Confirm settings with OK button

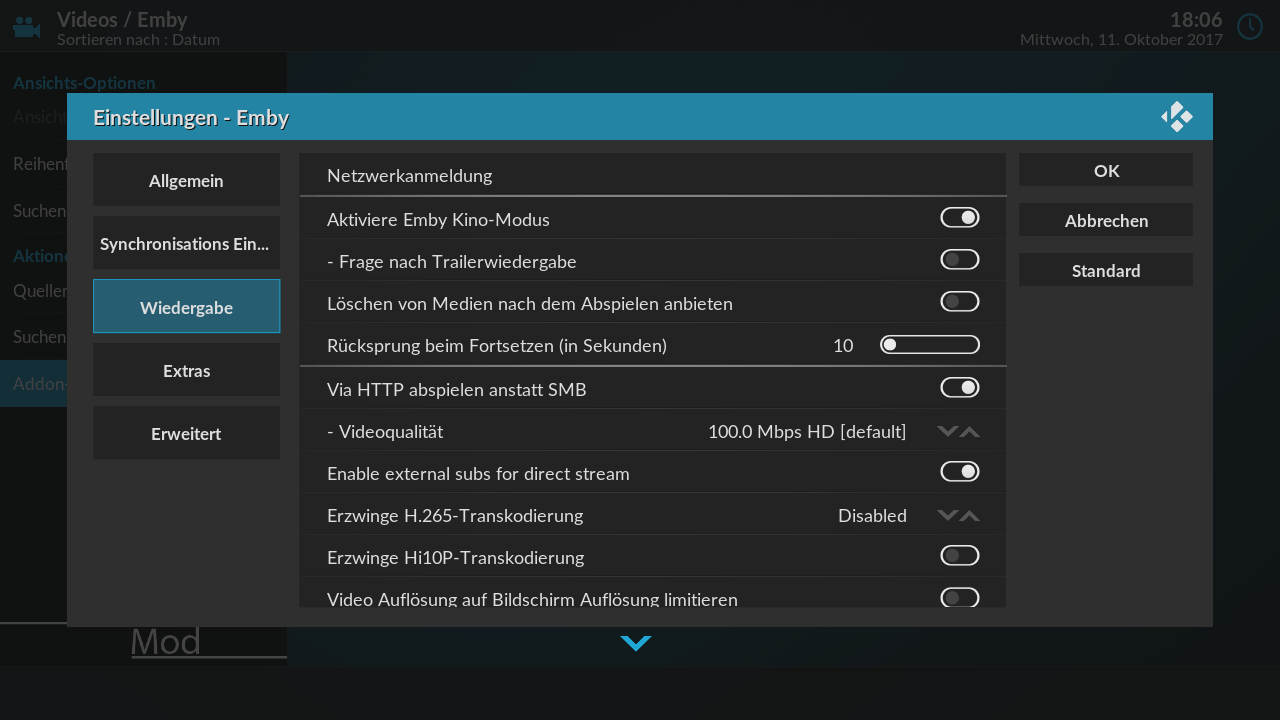1106,170
